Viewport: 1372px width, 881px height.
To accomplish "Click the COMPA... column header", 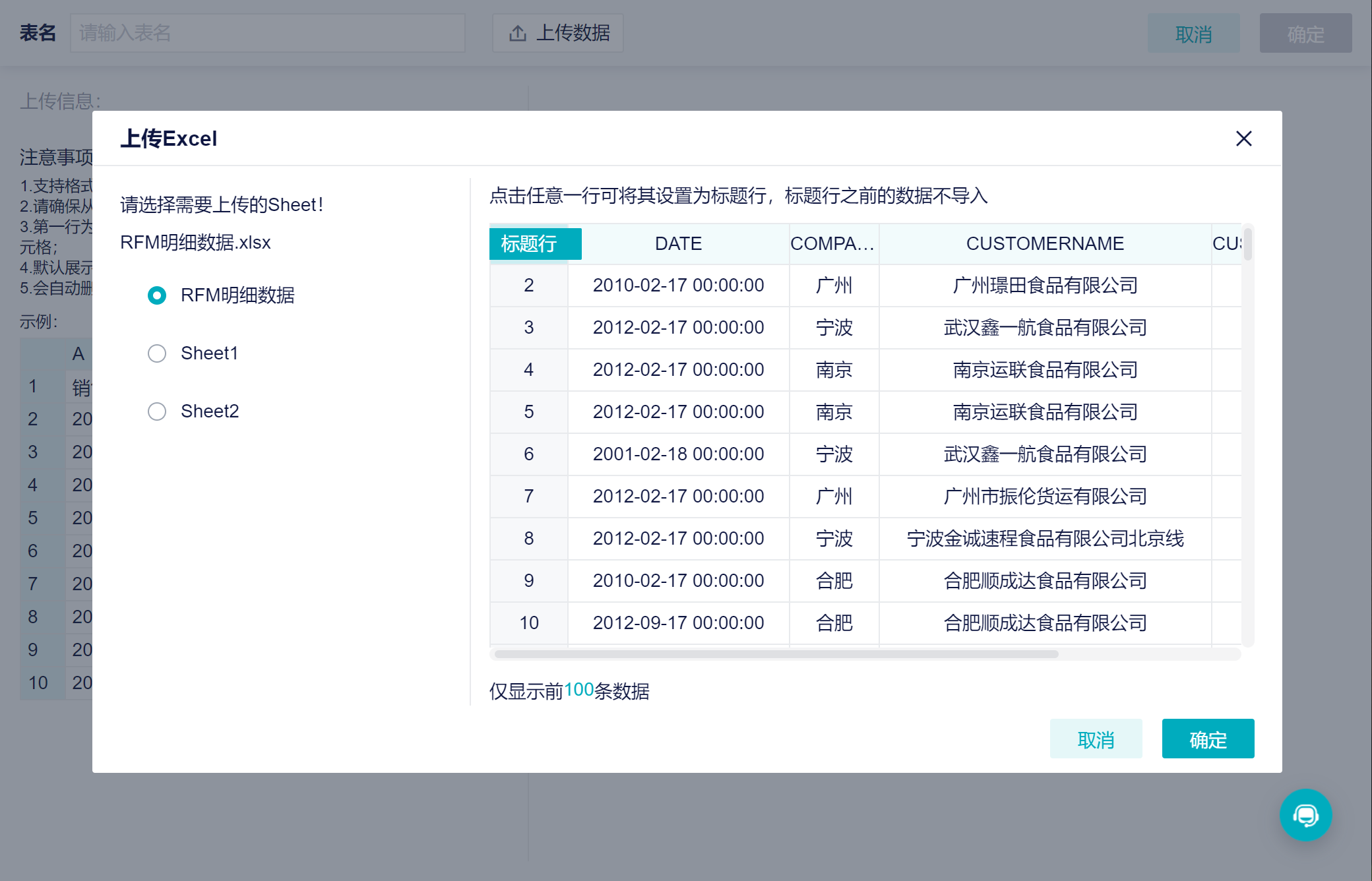I will click(x=833, y=244).
